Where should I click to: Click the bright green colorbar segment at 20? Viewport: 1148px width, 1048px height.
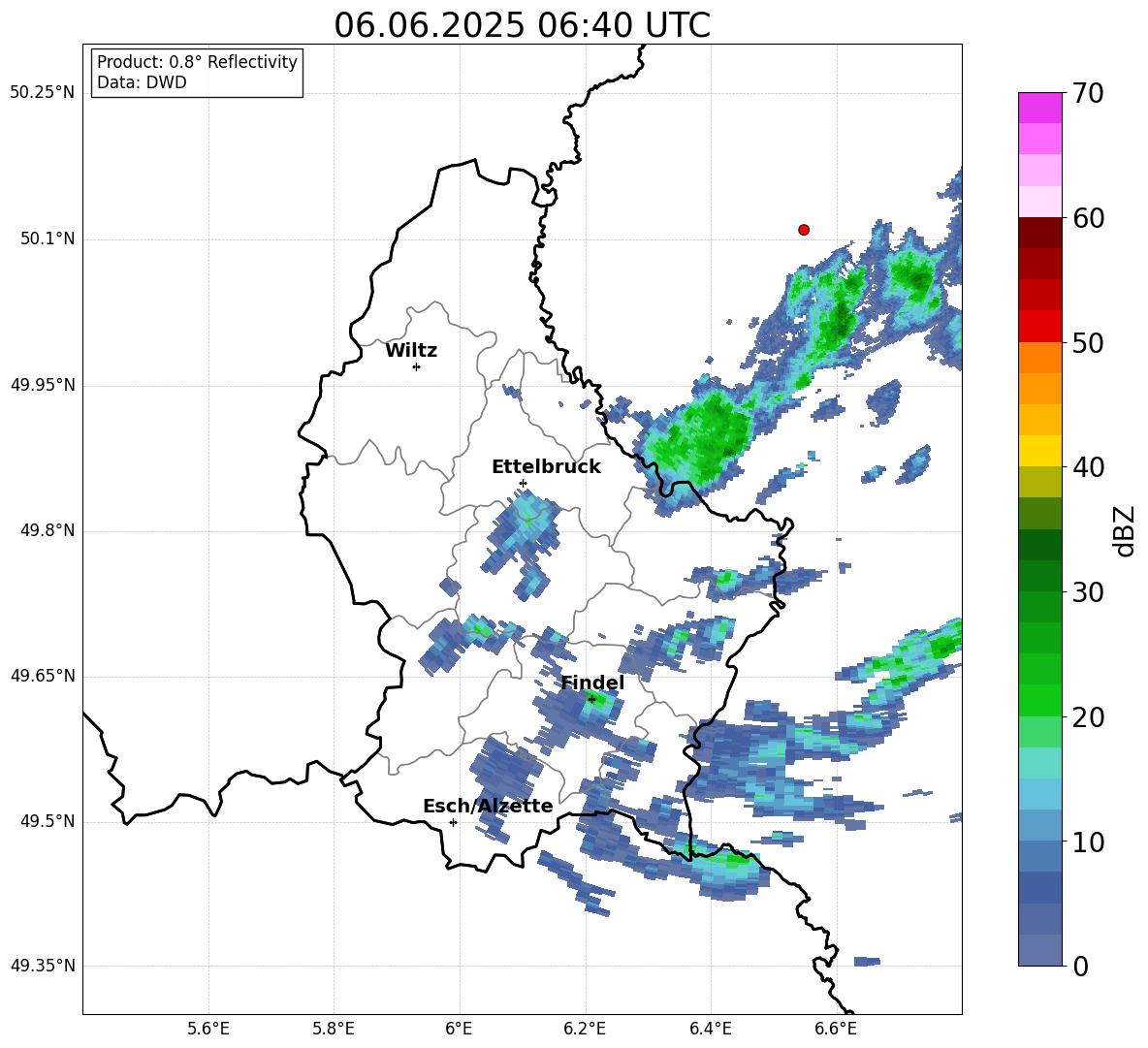tap(1039, 700)
